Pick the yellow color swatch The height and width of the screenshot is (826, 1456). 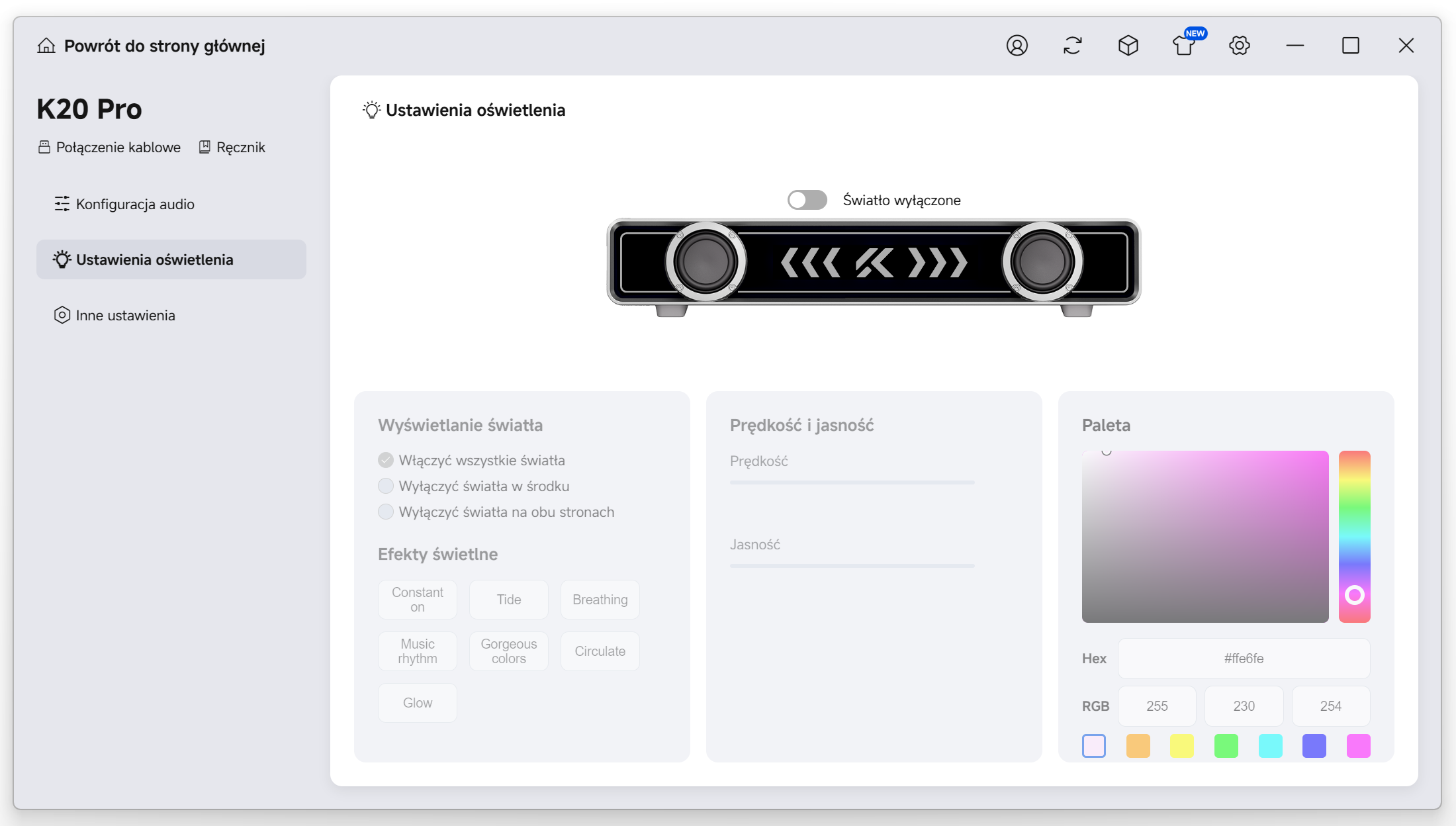tap(1182, 746)
